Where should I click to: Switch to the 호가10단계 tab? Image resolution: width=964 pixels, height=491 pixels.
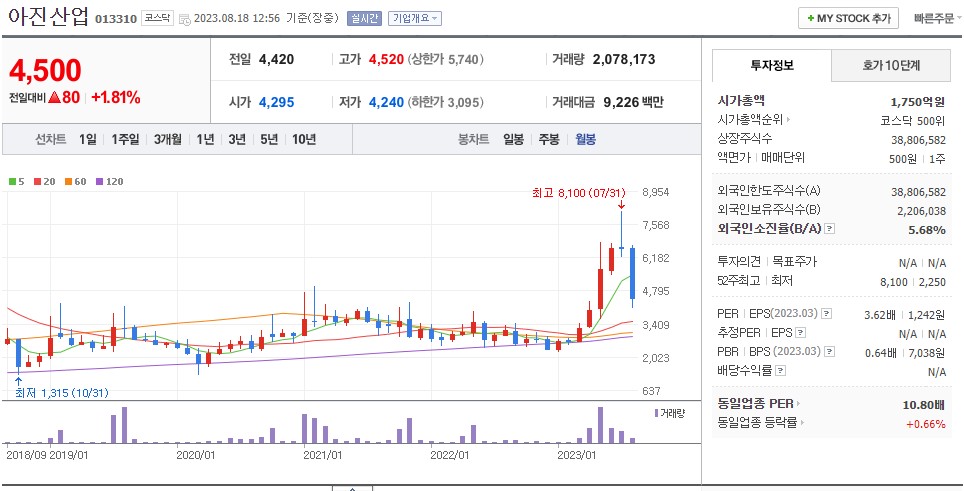click(891, 65)
